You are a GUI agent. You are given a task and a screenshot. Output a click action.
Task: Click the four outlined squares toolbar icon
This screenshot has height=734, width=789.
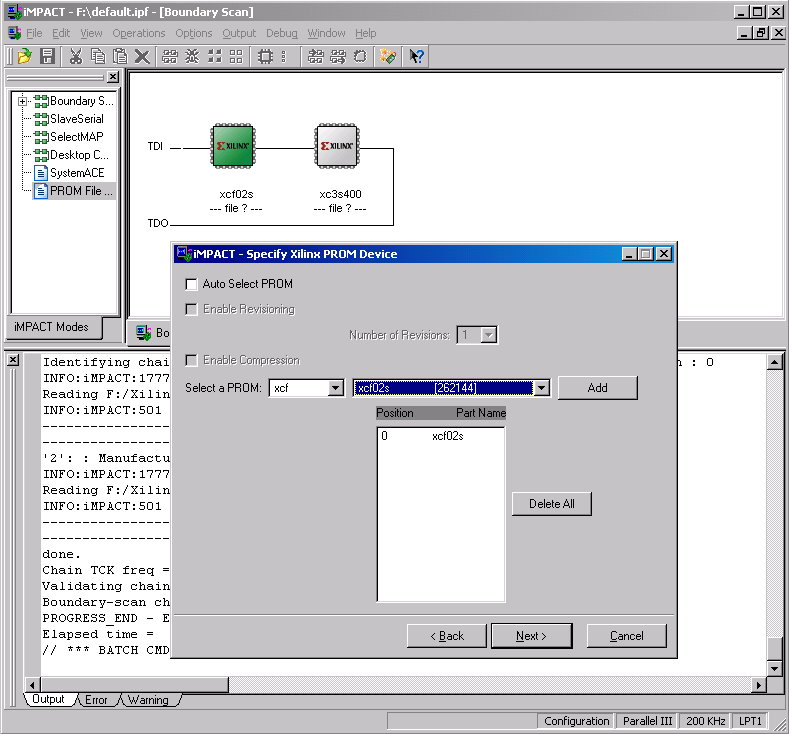tap(236, 56)
